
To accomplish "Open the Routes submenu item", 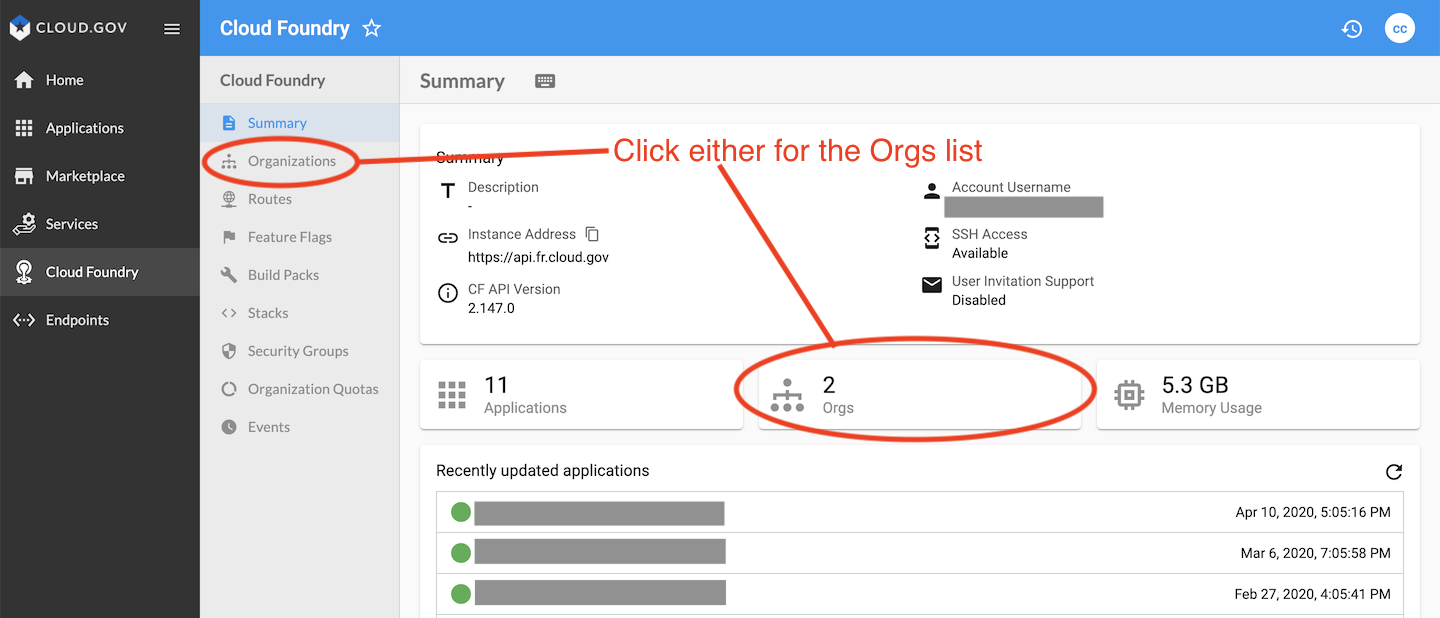I will [300, 199].
